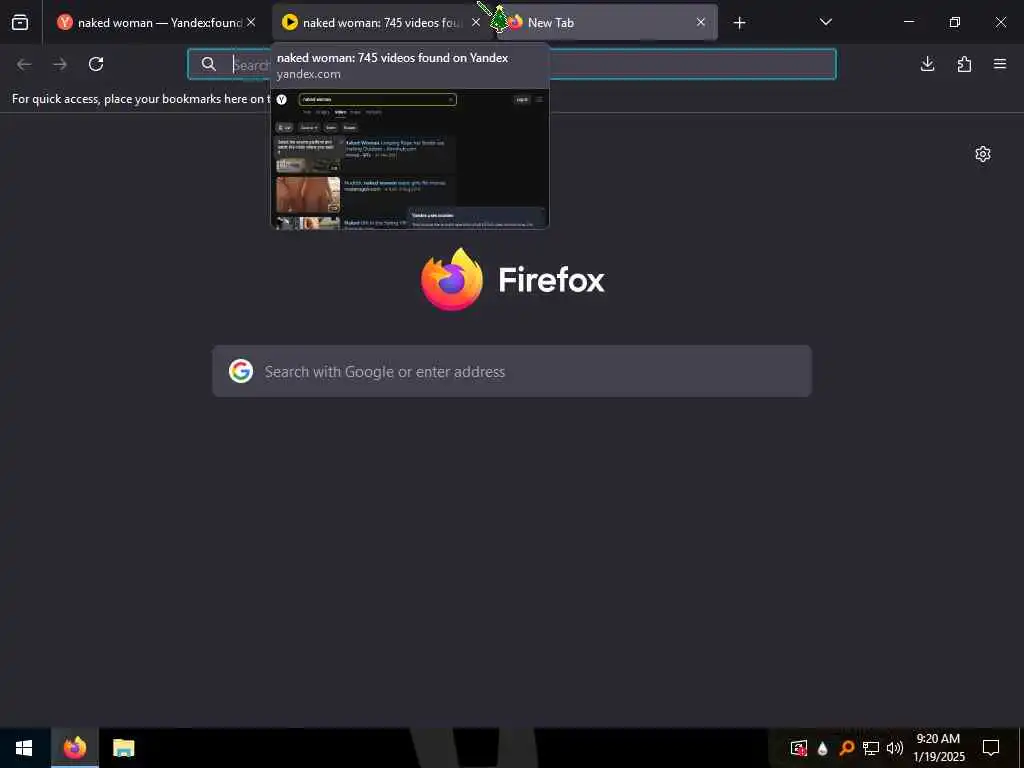Open the Firefox View icon
This screenshot has height=768, width=1024.
point(20,22)
